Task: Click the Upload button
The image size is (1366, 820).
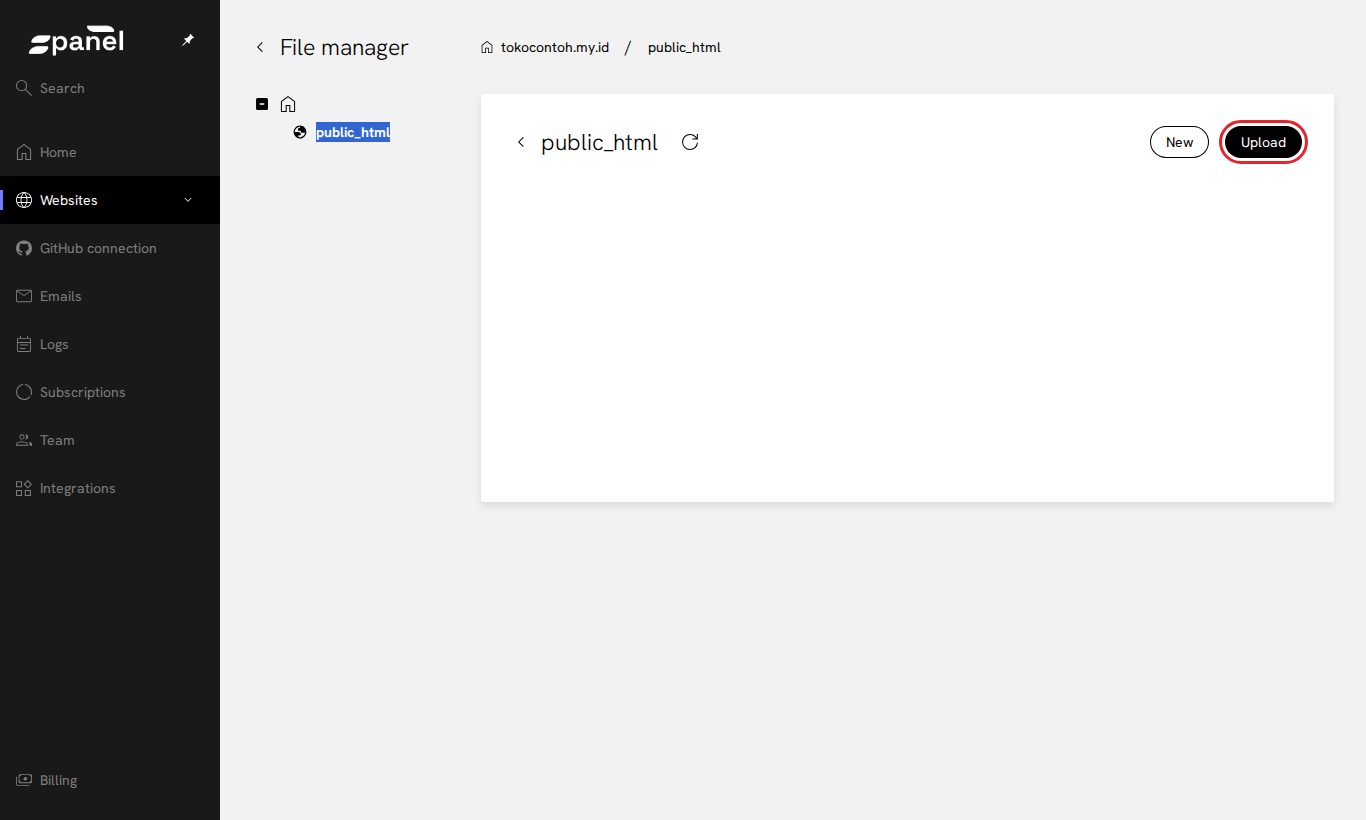Action: tap(1263, 142)
